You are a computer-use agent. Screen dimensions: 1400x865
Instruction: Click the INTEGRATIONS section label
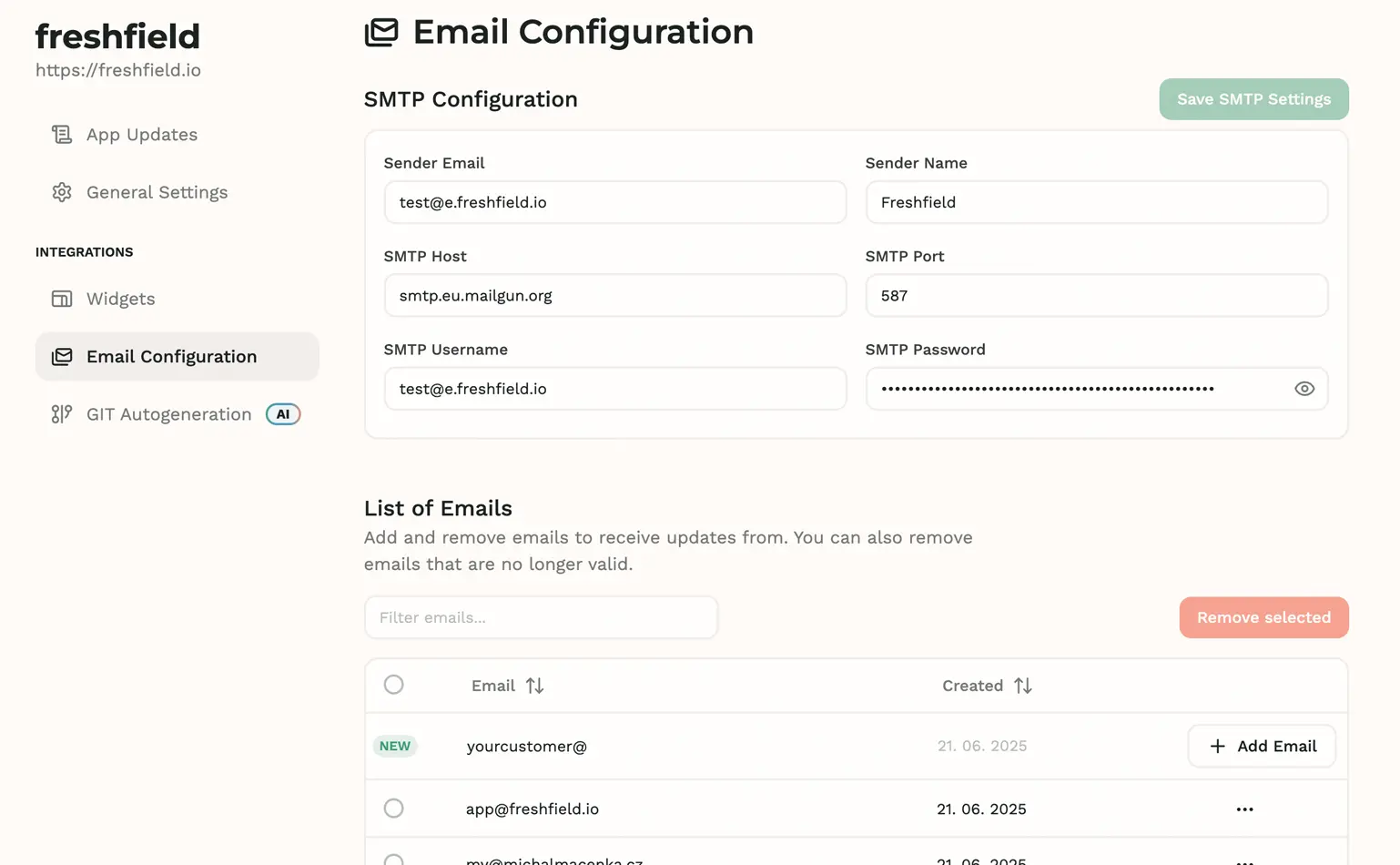pyautogui.click(x=85, y=252)
